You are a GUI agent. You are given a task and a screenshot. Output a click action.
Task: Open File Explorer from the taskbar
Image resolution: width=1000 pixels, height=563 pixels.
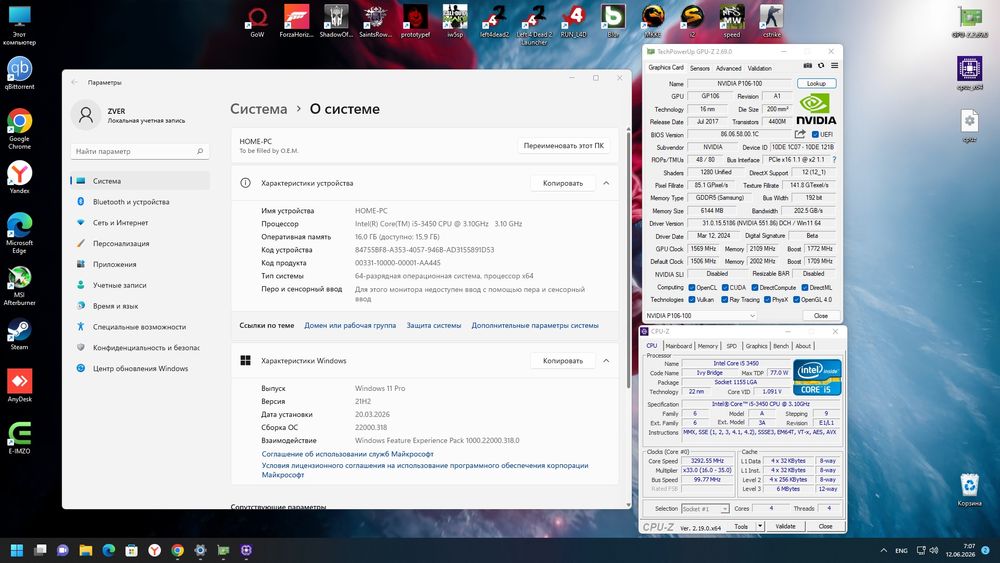tap(85, 550)
